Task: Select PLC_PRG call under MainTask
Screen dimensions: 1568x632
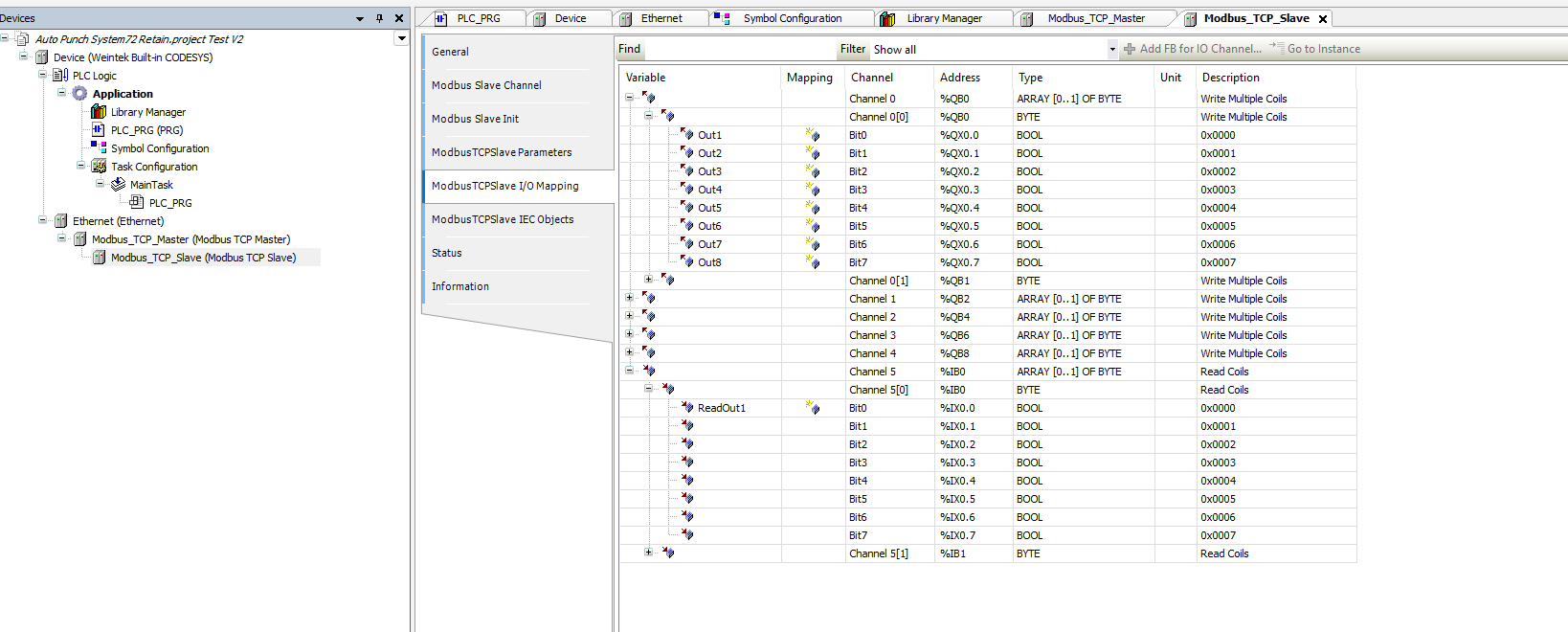Action: pyautogui.click(x=170, y=203)
